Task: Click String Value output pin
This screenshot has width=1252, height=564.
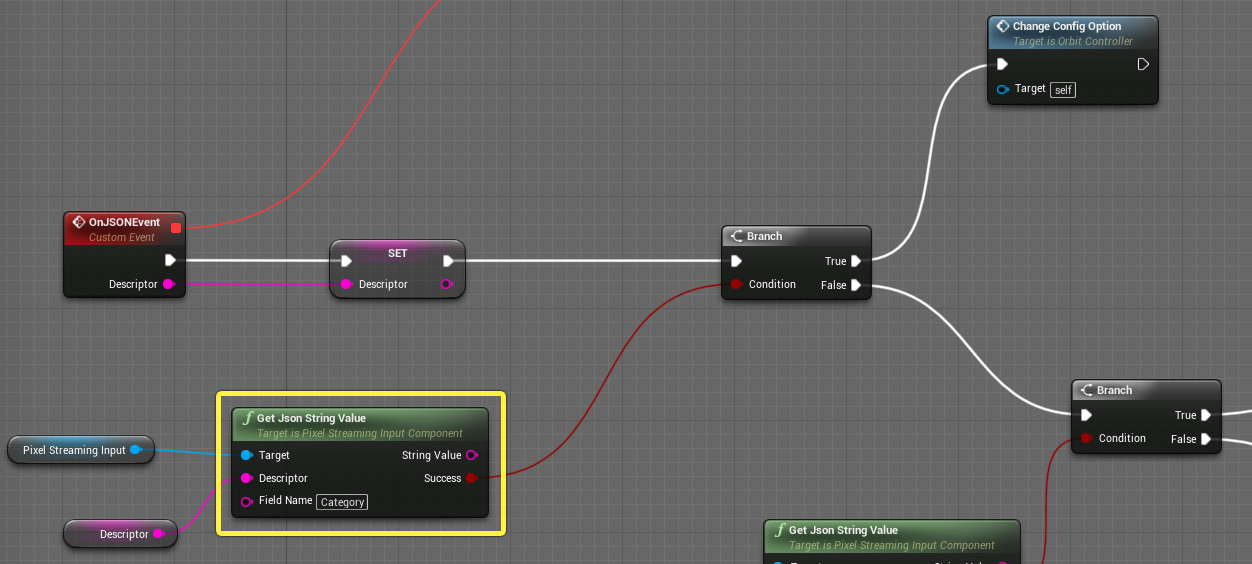Action: [472, 455]
